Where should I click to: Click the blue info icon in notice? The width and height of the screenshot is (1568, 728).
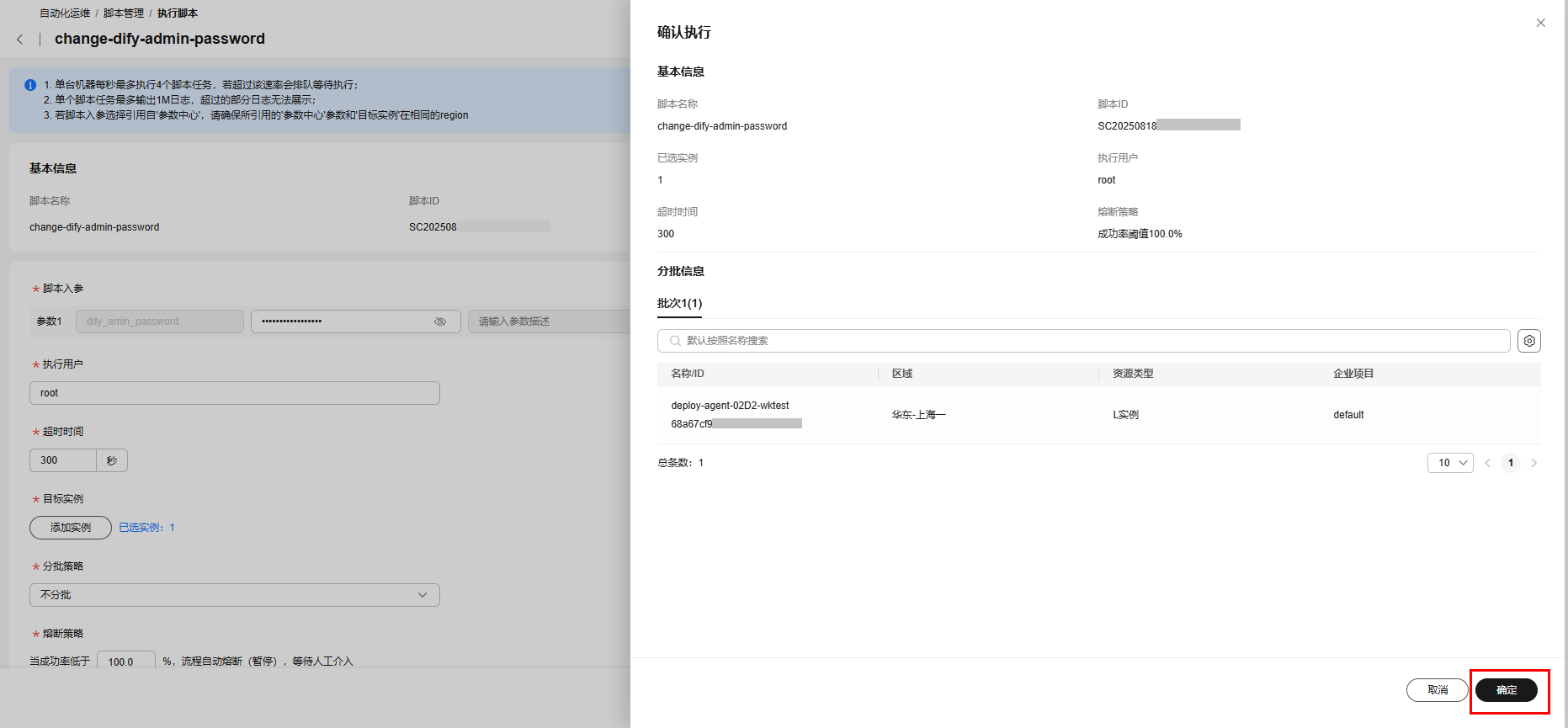point(30,85)
